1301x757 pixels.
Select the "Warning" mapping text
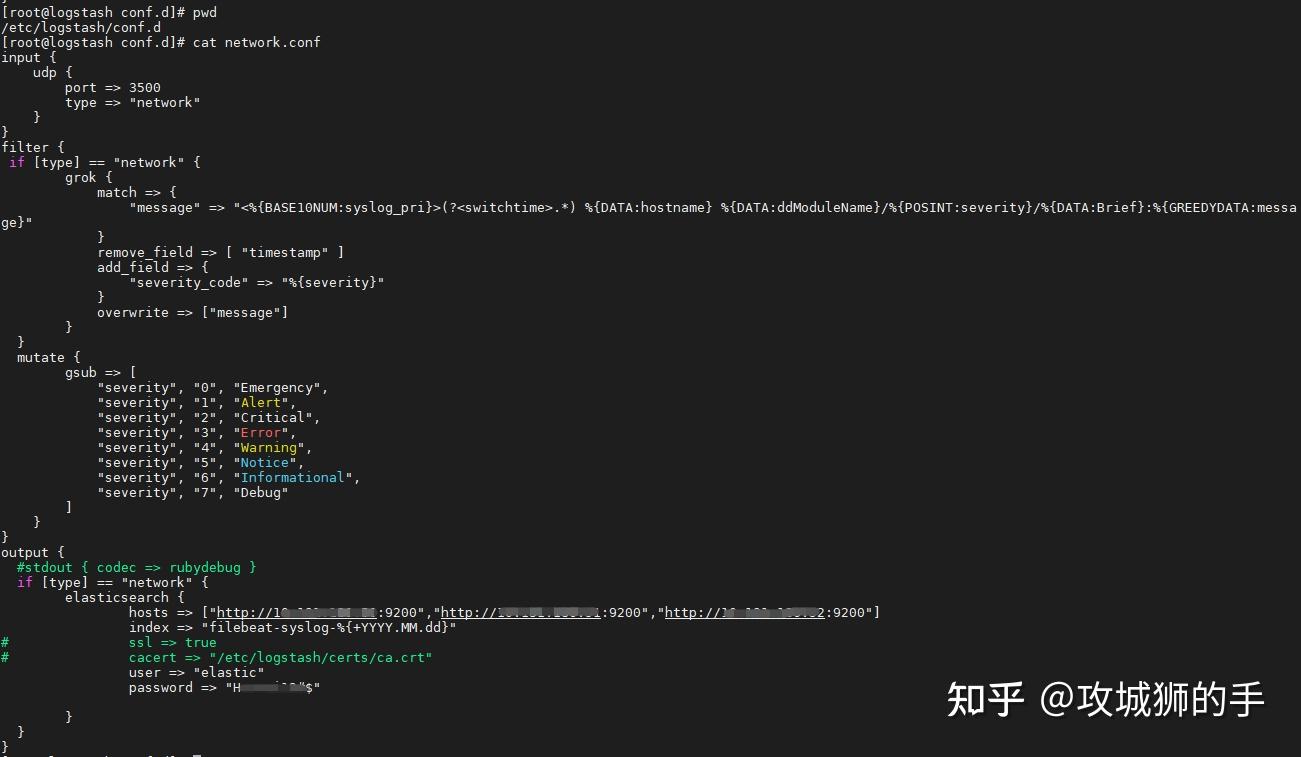pyautogui.click(x=268, y=447)
